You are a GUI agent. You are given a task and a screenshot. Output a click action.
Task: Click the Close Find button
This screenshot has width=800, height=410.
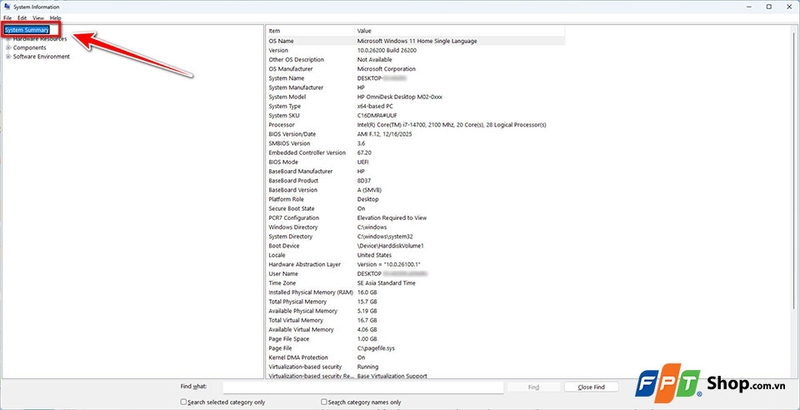click(591, 387)
